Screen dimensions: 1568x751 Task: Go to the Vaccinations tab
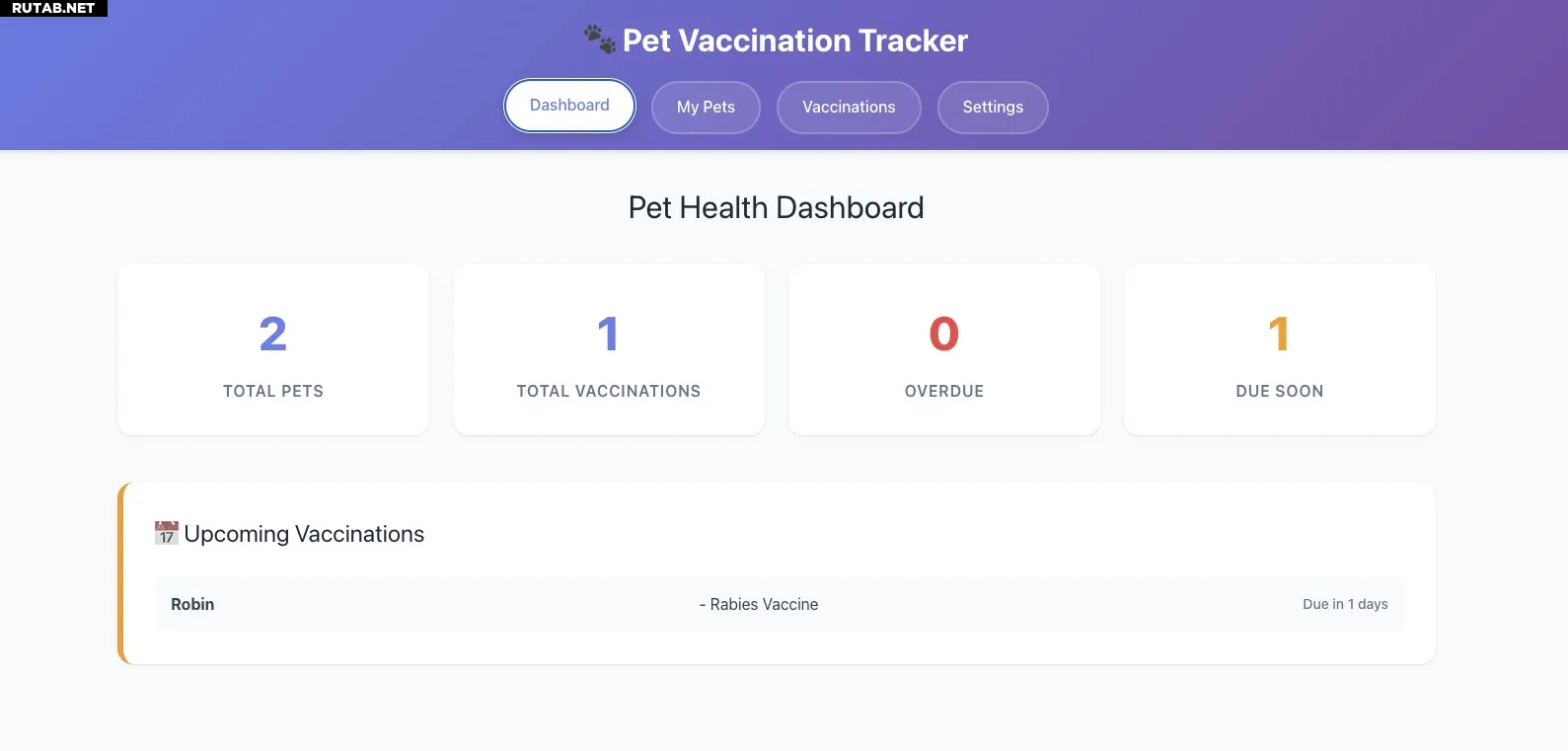(x=849, y=108)
